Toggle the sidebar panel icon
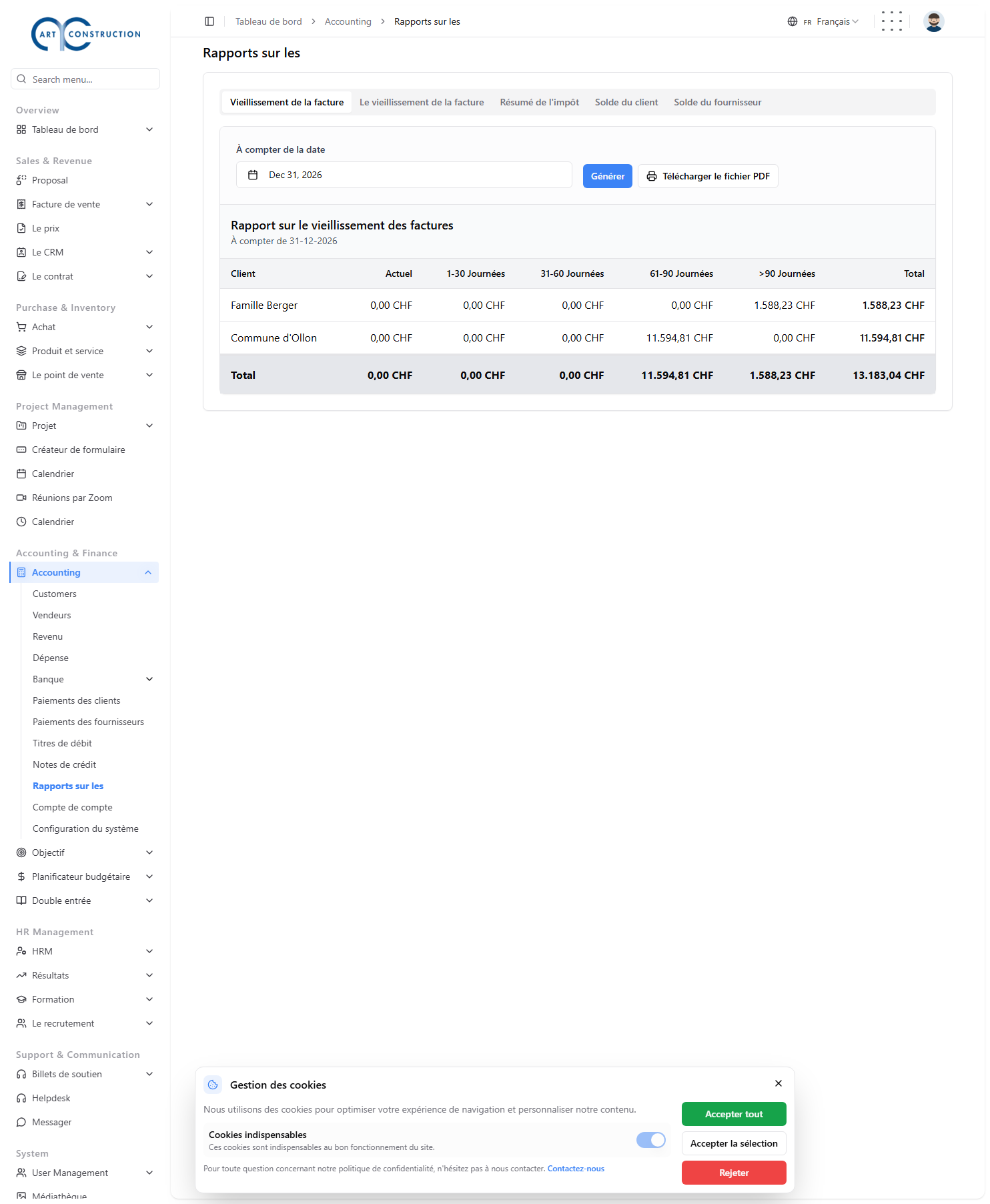The image size is (990, 1204). coord(209,21)
